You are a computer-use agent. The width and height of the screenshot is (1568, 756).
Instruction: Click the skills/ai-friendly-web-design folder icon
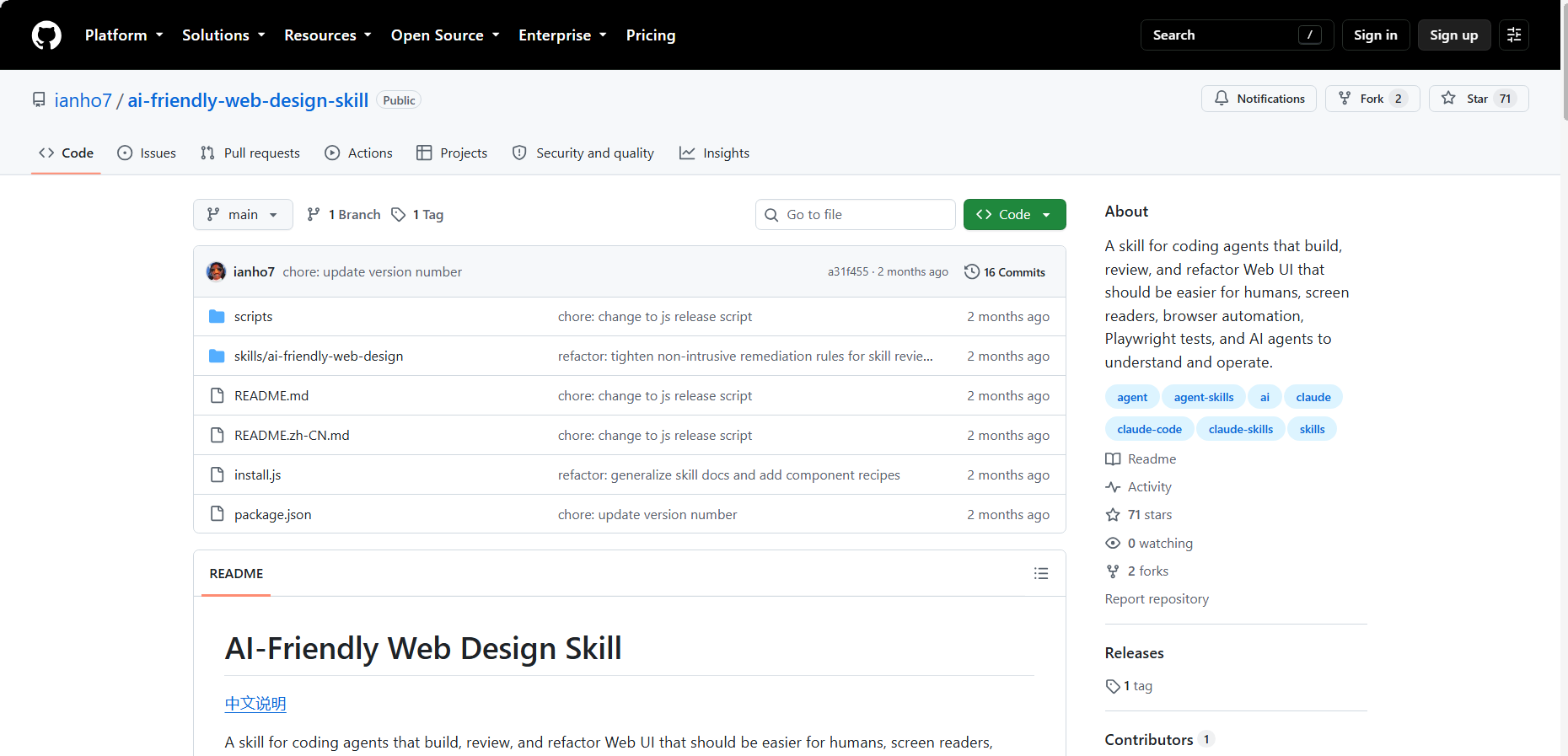[x=217, y=356]
